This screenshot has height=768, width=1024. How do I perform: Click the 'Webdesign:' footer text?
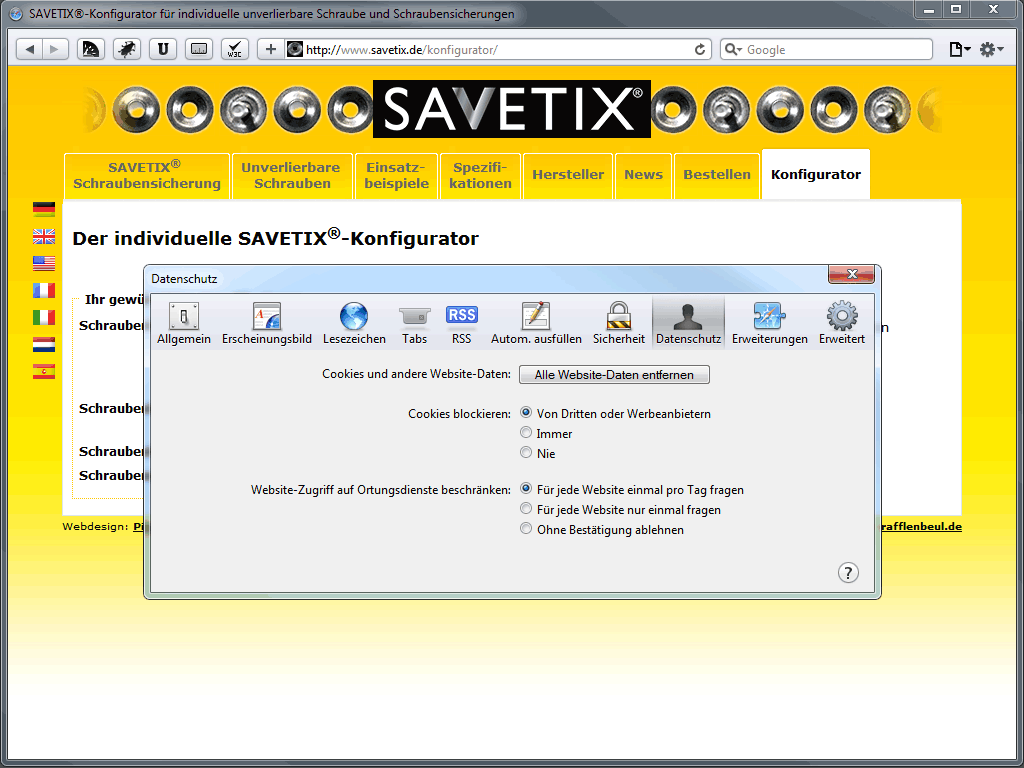(95, 526)
